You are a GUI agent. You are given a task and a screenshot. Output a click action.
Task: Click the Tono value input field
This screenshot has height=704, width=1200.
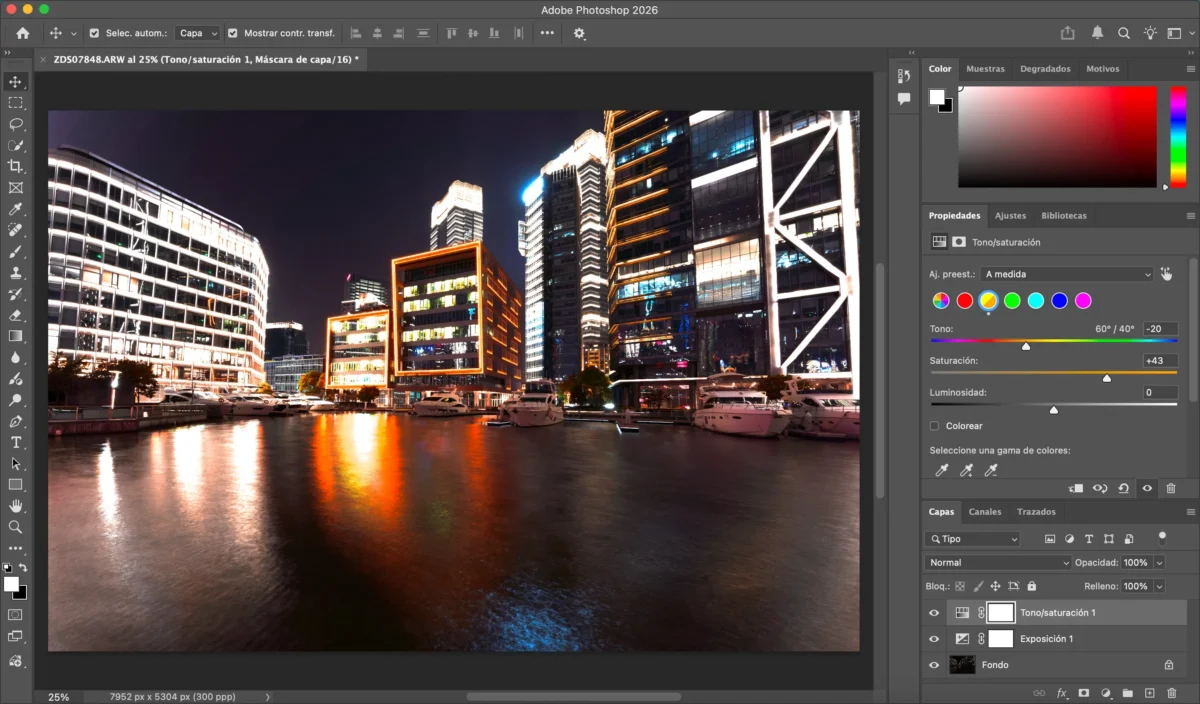(1160, 329)
